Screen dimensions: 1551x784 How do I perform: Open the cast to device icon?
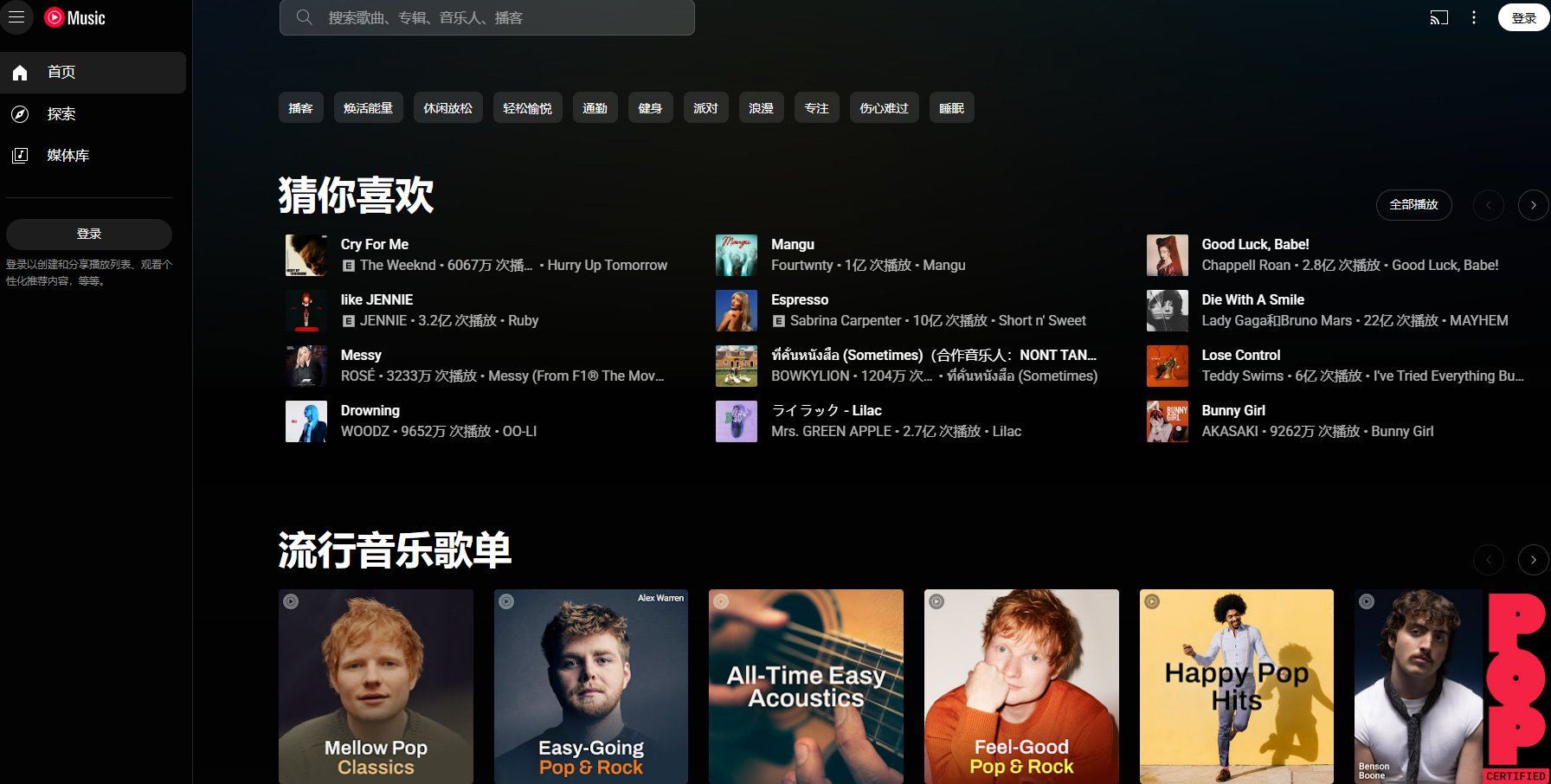[1438, 17]
